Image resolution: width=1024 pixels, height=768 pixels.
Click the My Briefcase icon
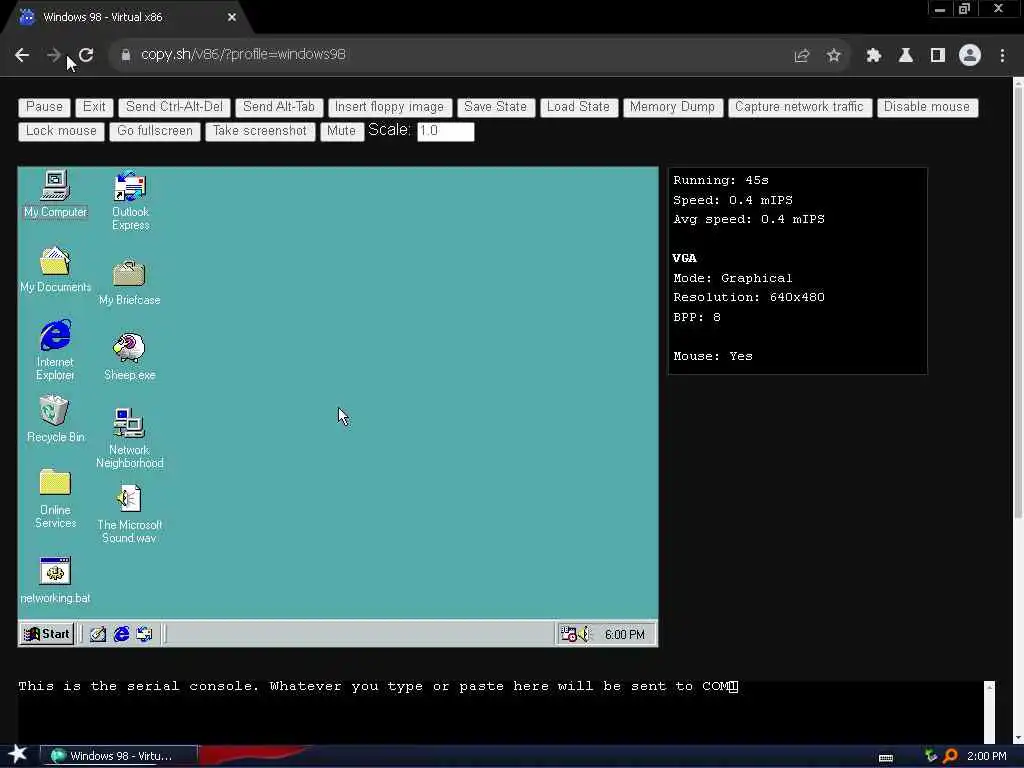pos(129,281)
